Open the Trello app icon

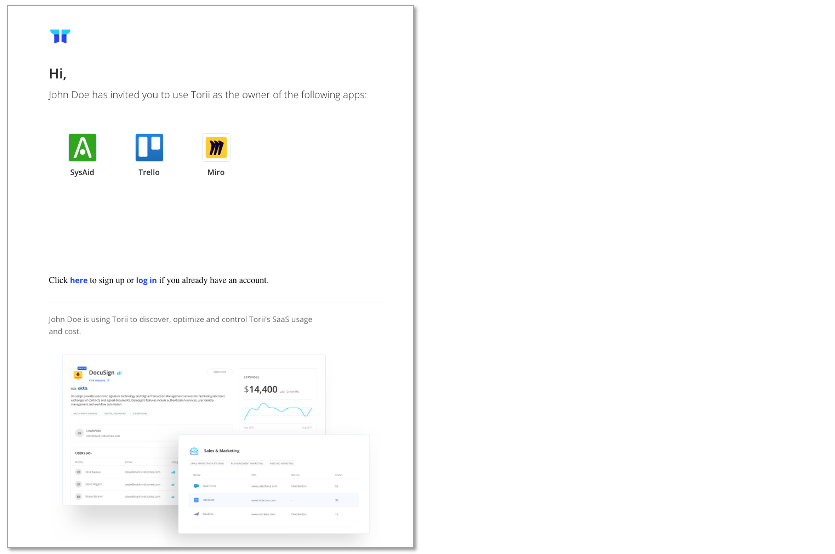point(149,148)
